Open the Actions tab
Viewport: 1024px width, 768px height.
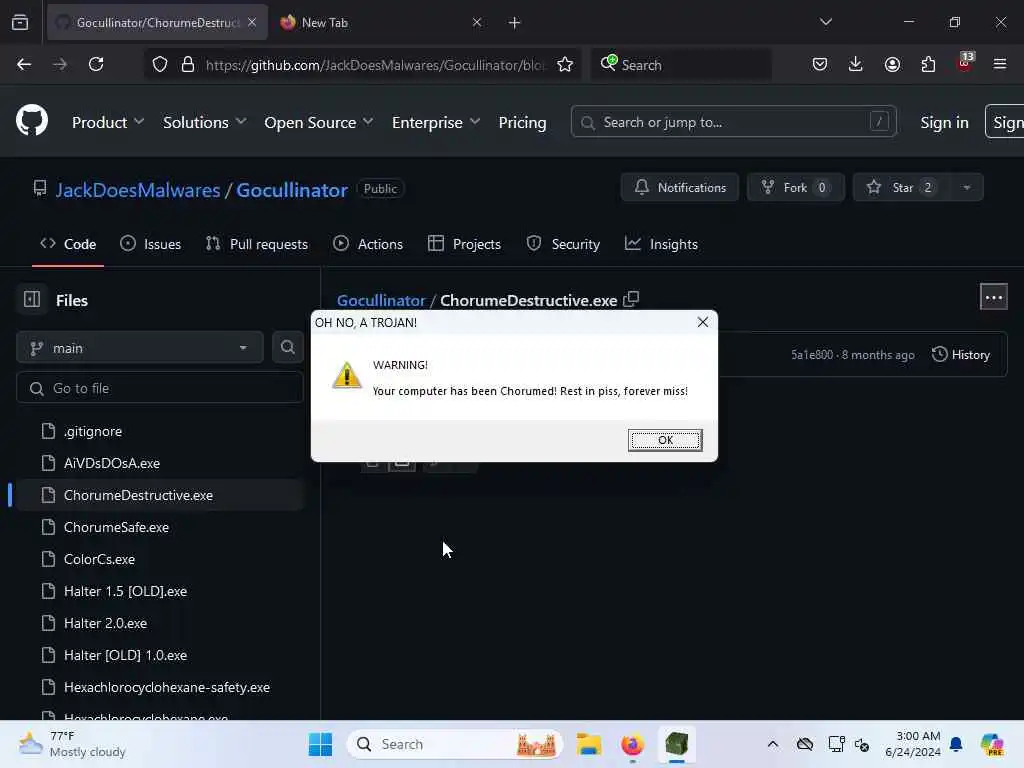[368, 244]
